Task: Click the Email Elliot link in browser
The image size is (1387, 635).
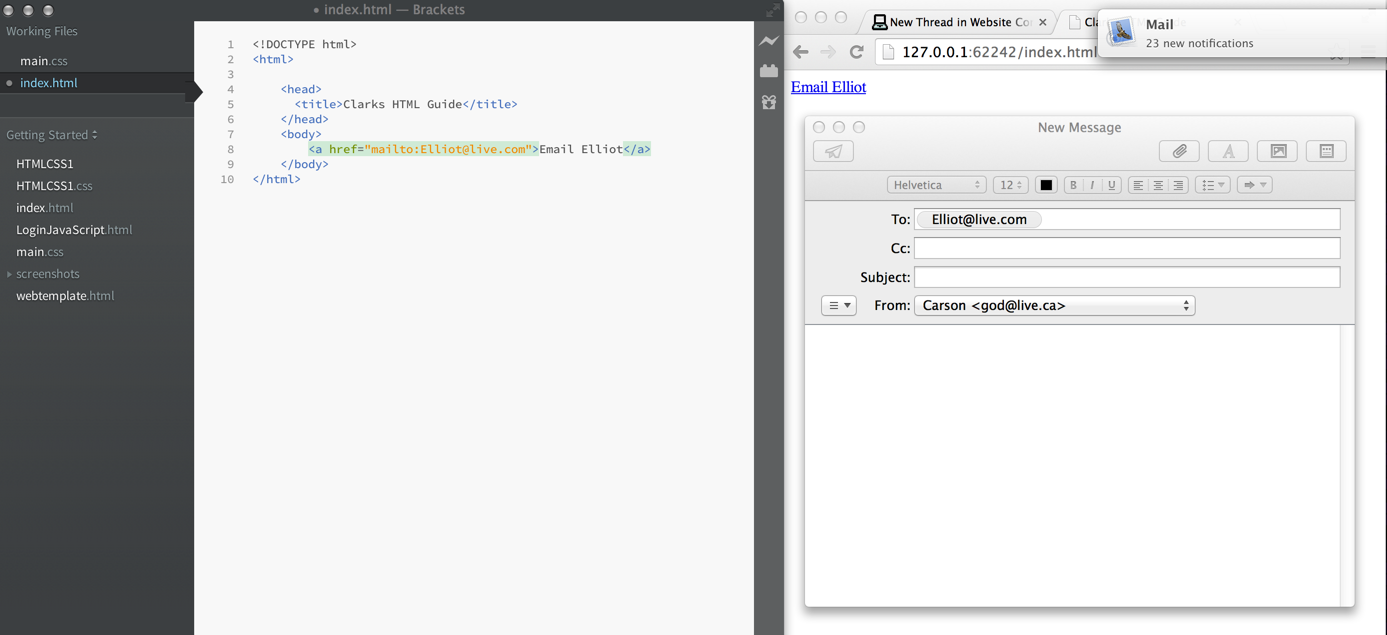Action: click(x=828, y=87)
